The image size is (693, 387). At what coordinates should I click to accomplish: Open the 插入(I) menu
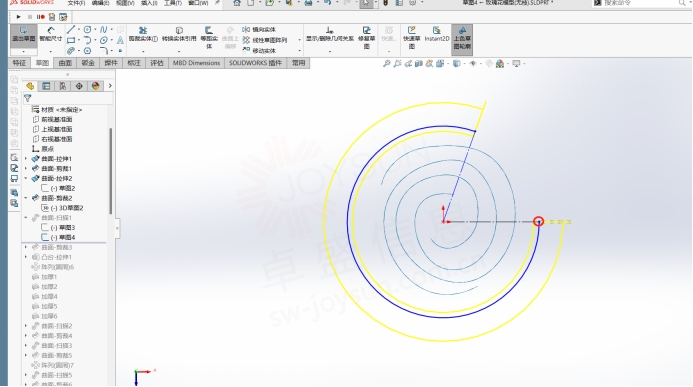149,3
